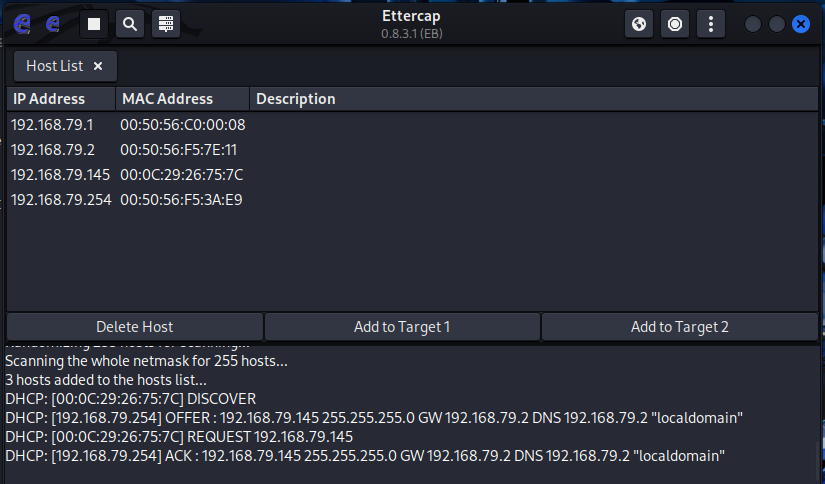The image size is (825, 484).
Task: Click the second Ettercap logo icon
Action: point(53,24)
